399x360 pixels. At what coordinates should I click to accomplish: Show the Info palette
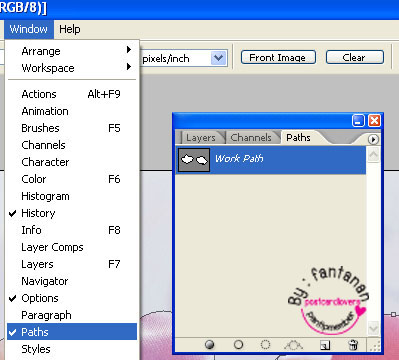(72, 230)
